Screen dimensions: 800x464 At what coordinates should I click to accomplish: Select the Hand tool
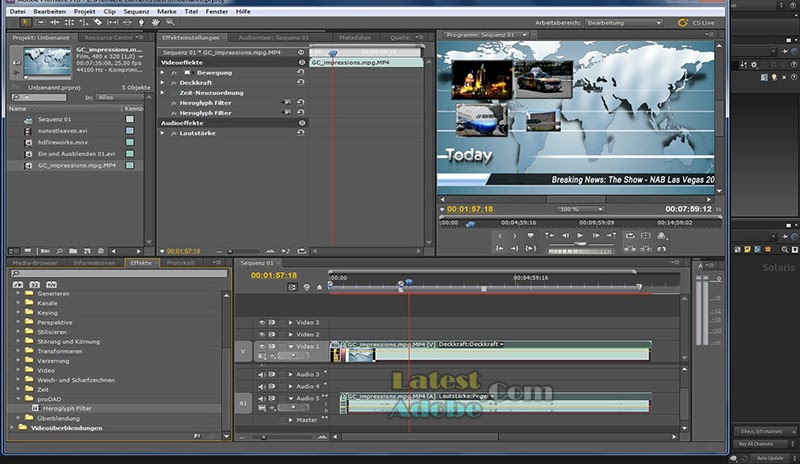click(x=156, y=22)
